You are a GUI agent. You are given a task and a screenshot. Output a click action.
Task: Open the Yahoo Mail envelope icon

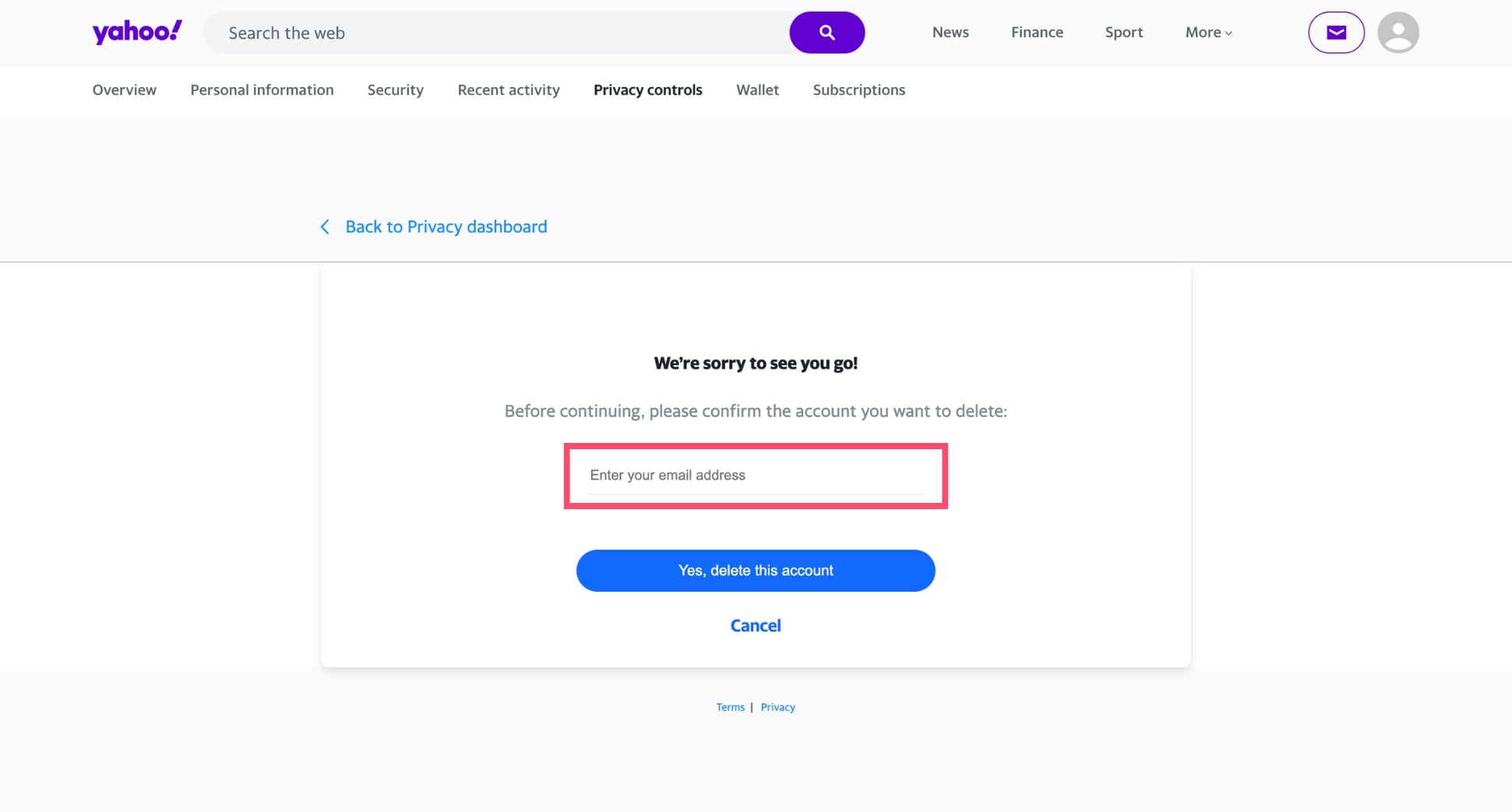click(1335, 32)
